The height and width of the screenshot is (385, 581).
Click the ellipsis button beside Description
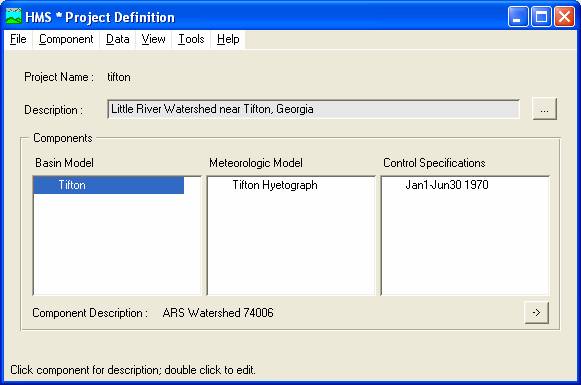click(544, 109)
